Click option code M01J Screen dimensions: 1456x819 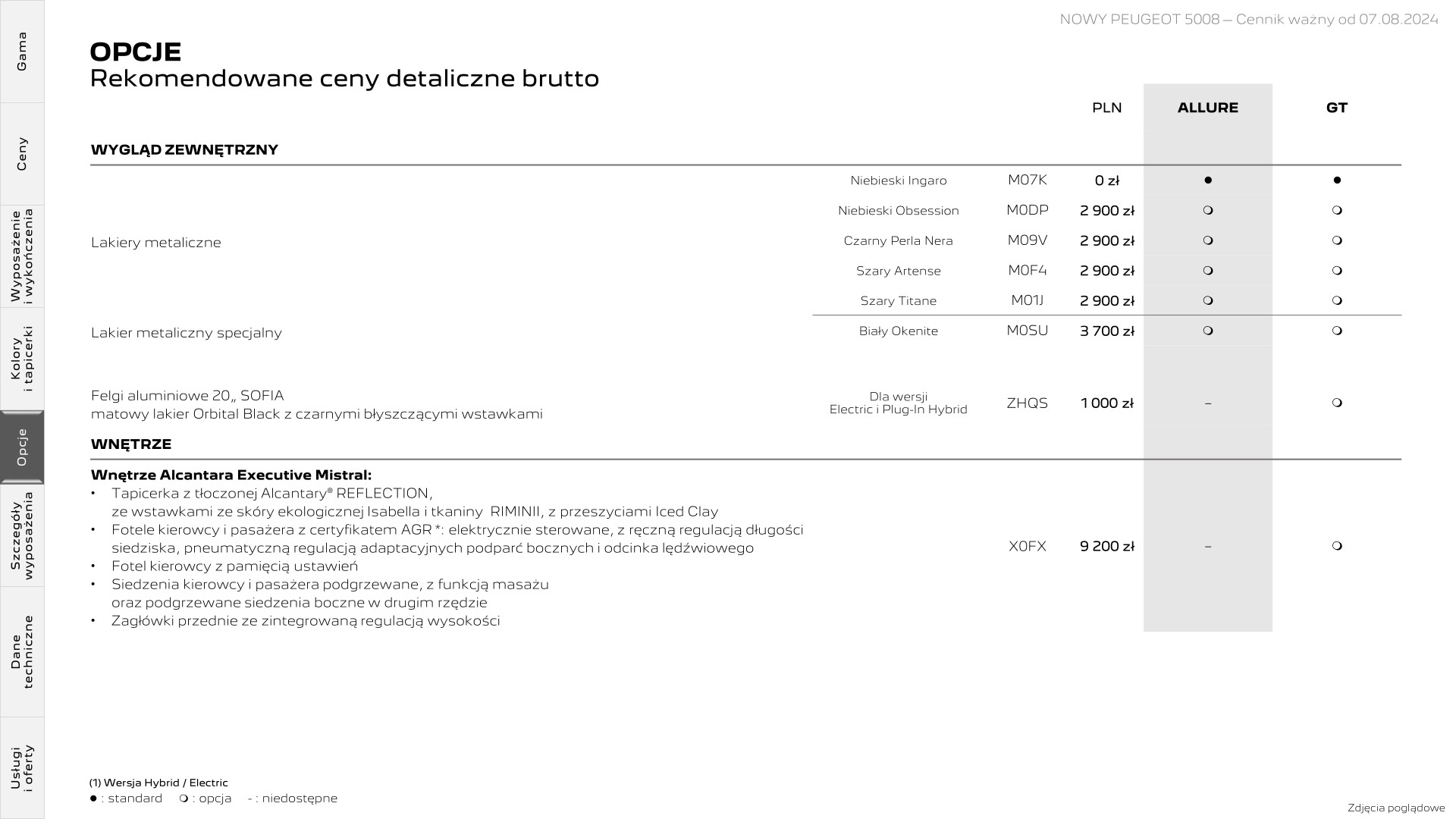(x=1028, y=300)
